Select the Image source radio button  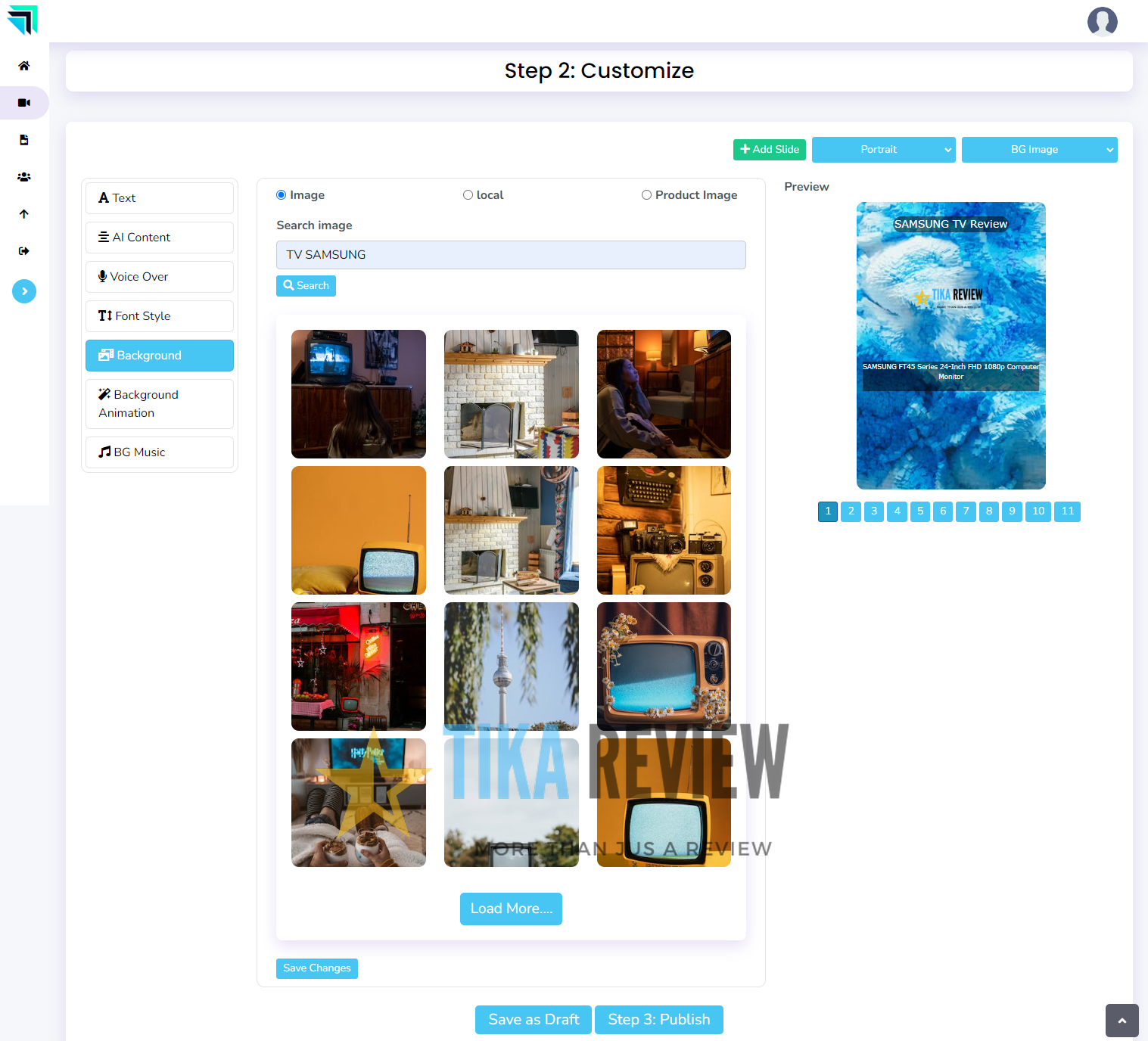point(281,194)
